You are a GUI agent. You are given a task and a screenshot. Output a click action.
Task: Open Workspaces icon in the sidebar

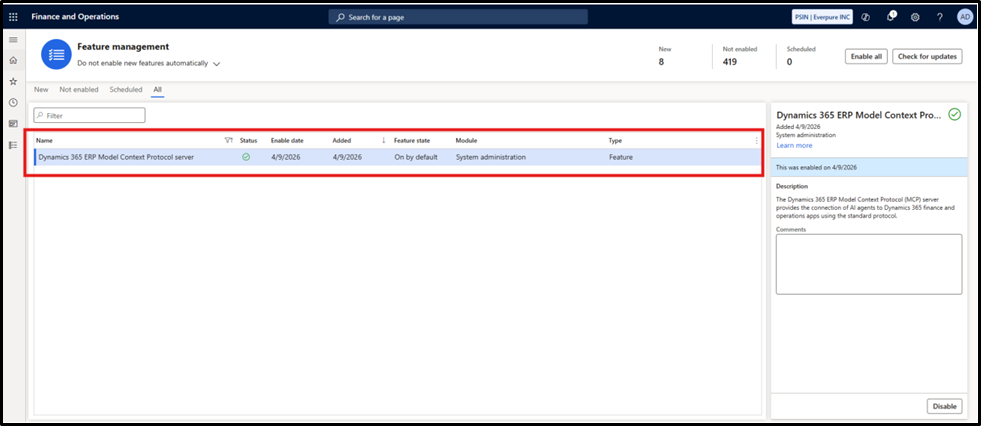(13, 123)
